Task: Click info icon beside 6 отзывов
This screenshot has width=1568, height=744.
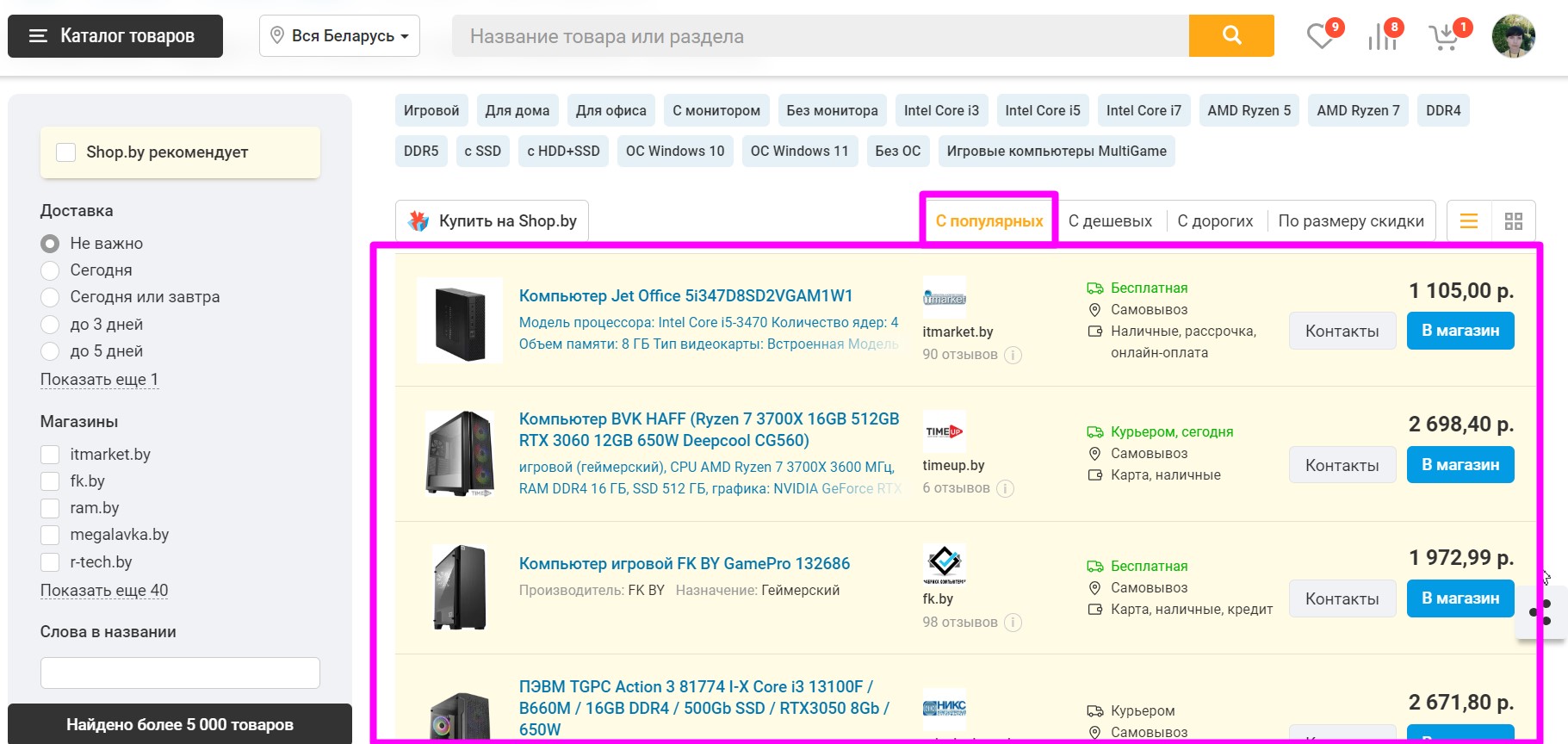Action: [x=1006, y=488]
